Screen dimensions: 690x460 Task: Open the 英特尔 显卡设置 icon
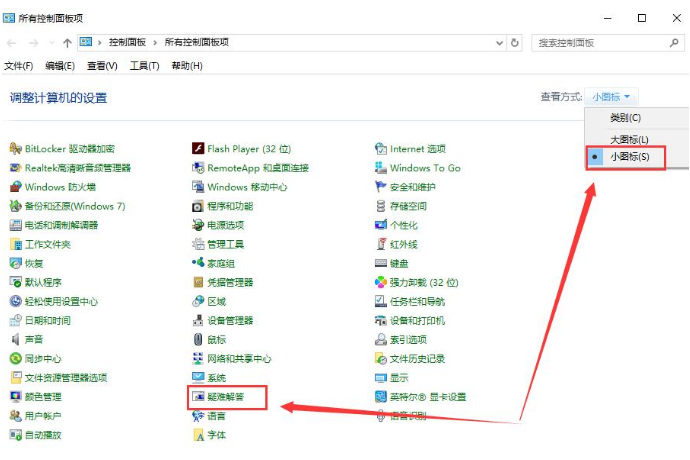tap(381, 397)
